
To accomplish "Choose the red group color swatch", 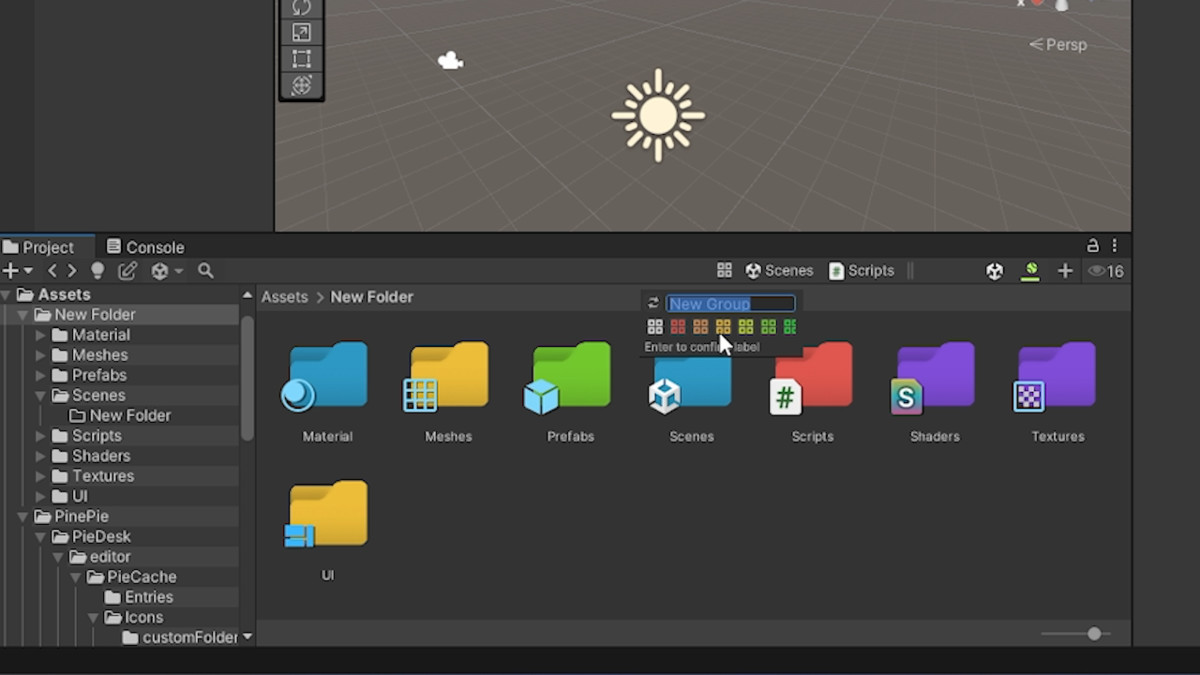I will coord(678,326).
